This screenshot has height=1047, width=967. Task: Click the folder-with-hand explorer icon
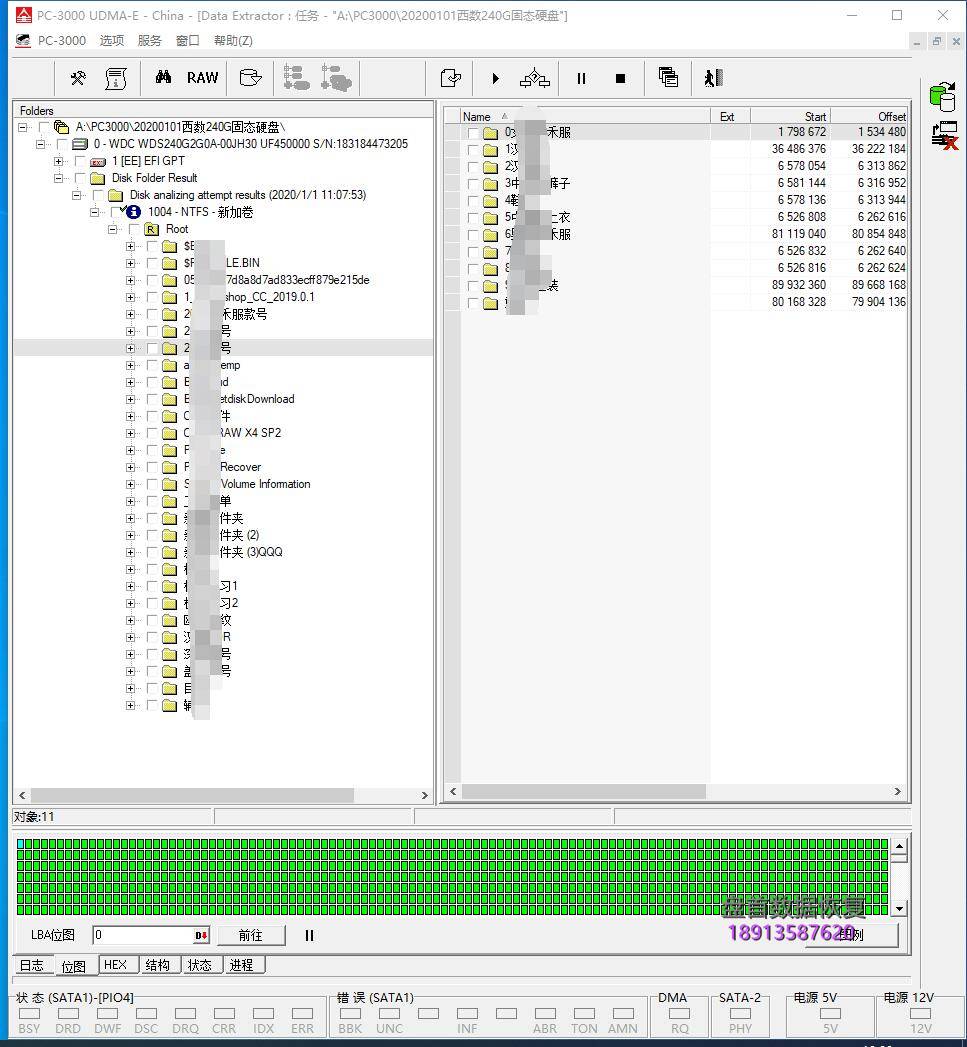pos(250,78)
